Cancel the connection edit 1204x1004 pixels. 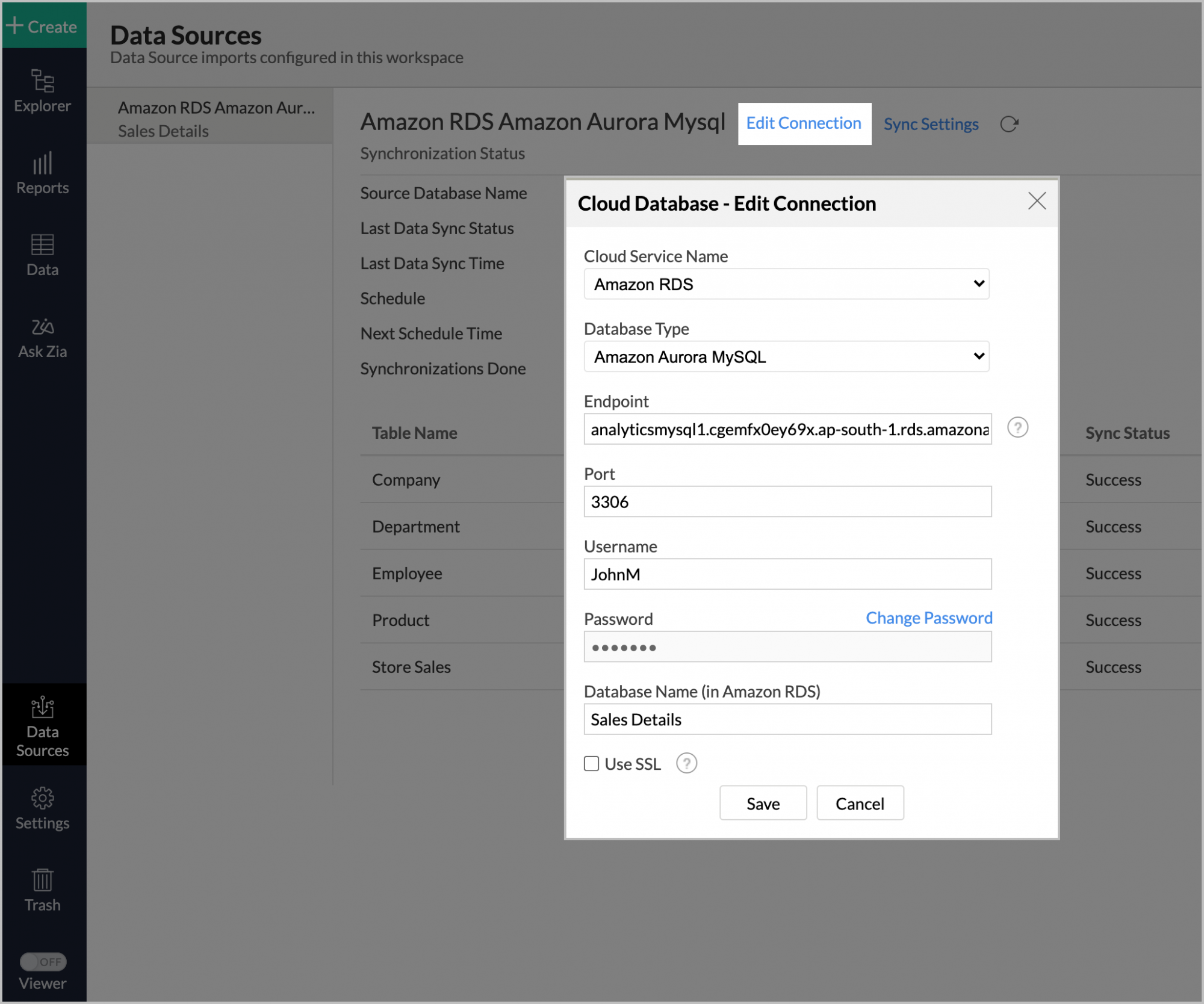[860, 803]
